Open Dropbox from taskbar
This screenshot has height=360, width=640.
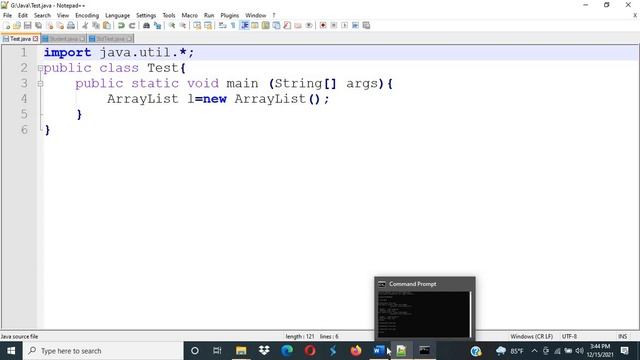[x=264, y=351]
